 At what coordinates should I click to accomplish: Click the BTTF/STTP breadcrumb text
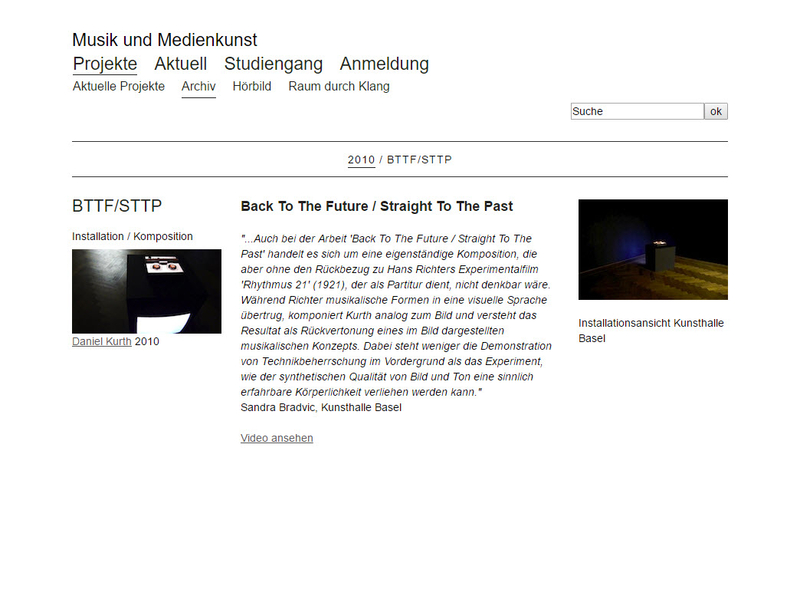[419, 160]
